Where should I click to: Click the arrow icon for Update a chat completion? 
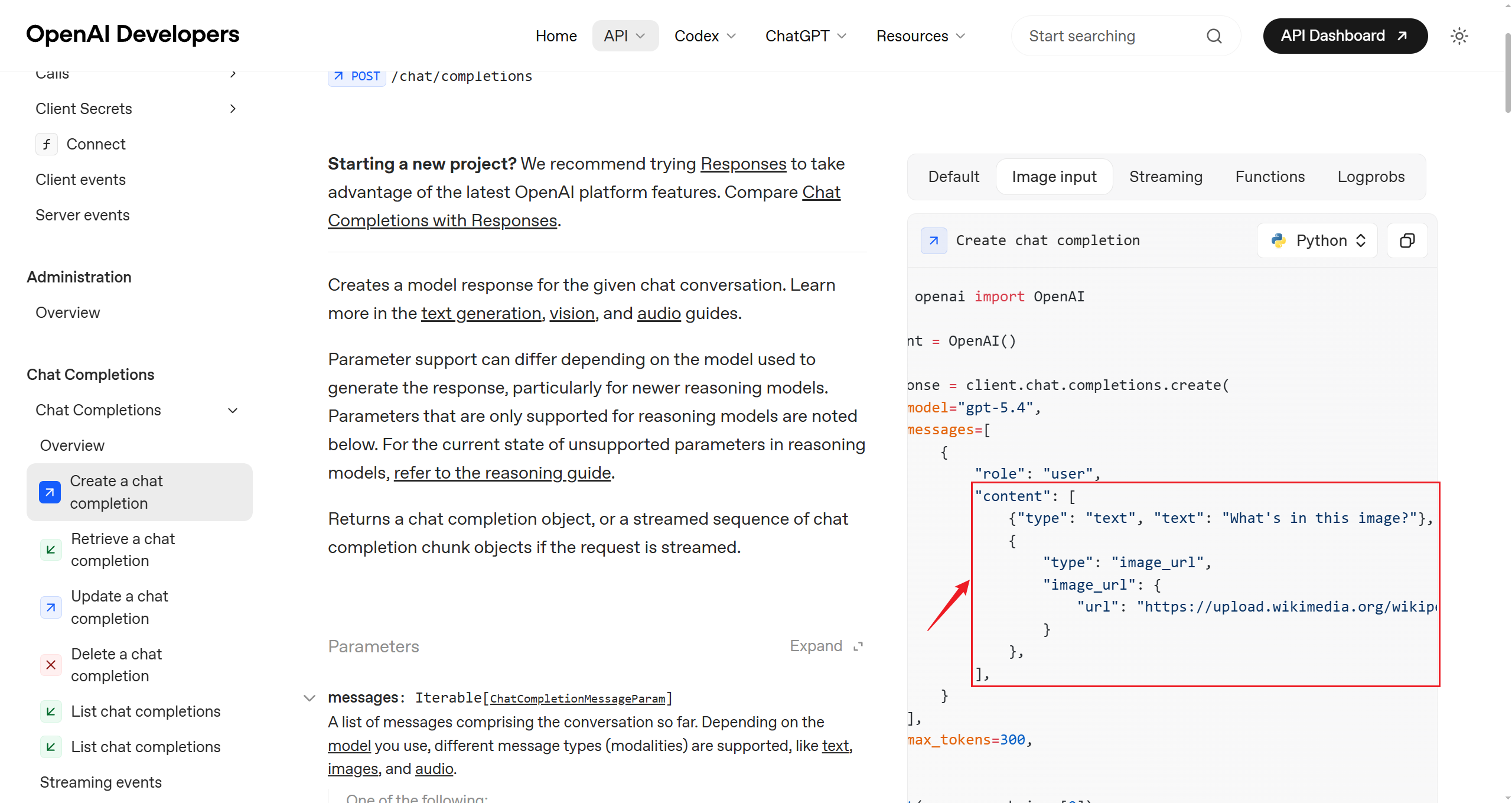pyautogui.click(x=51, y=607)
